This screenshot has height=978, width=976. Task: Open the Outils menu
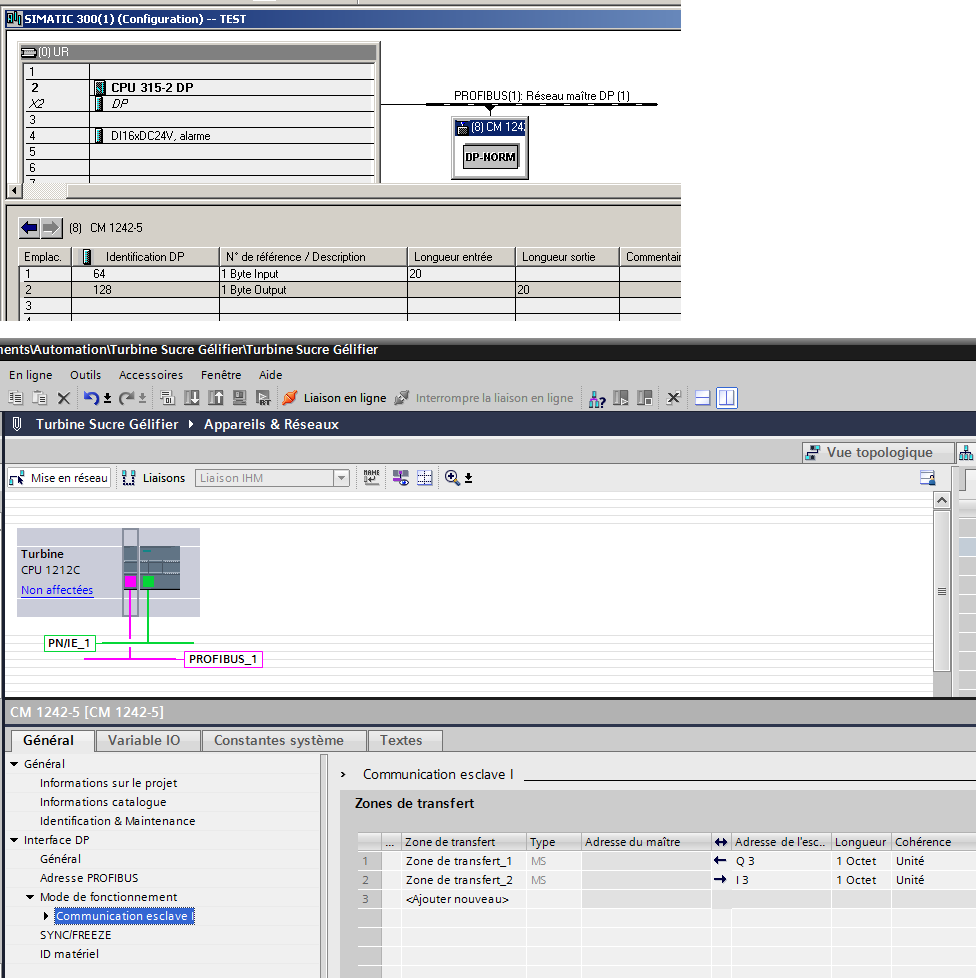tap(85, 375)
